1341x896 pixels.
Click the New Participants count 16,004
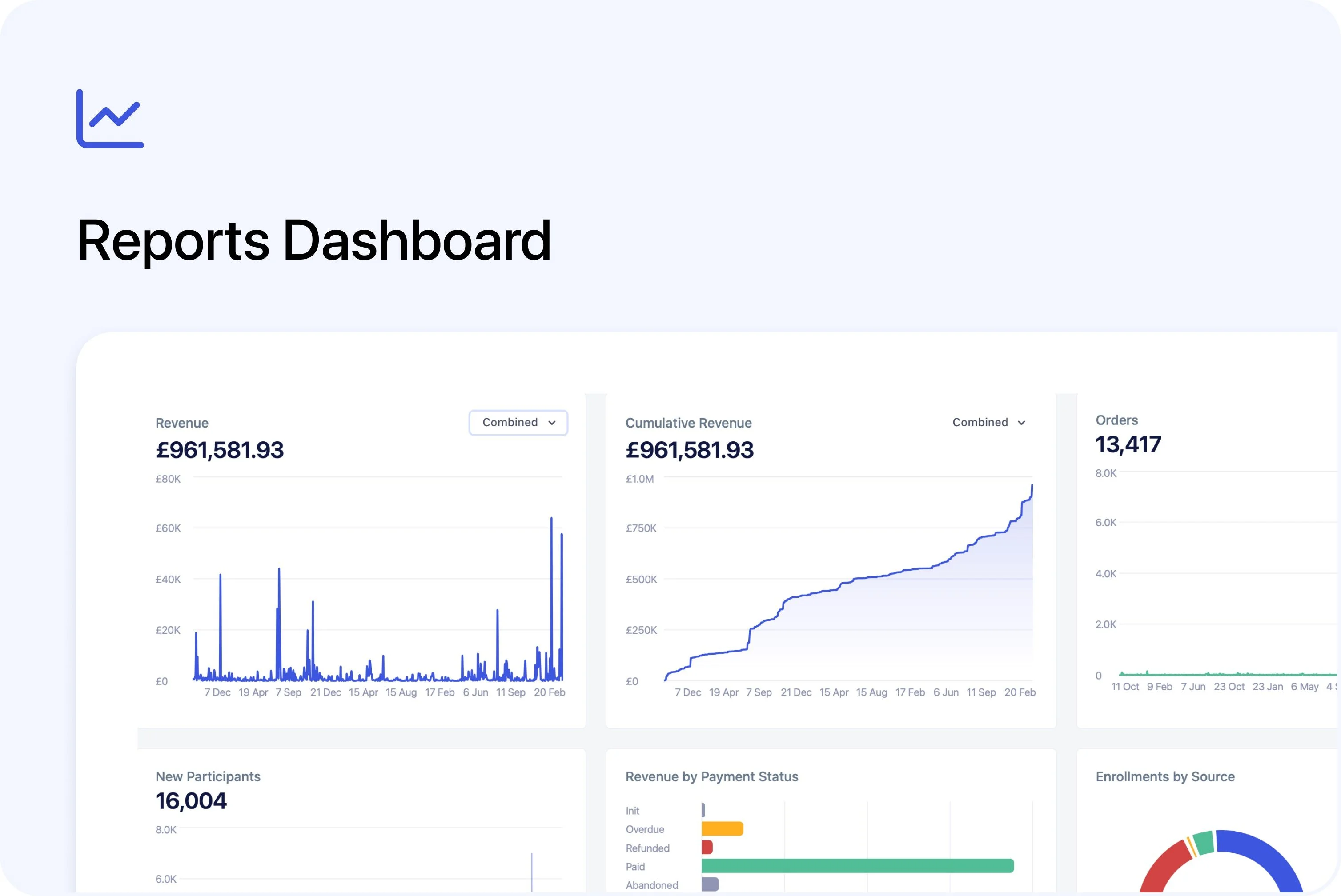[191, 801]
